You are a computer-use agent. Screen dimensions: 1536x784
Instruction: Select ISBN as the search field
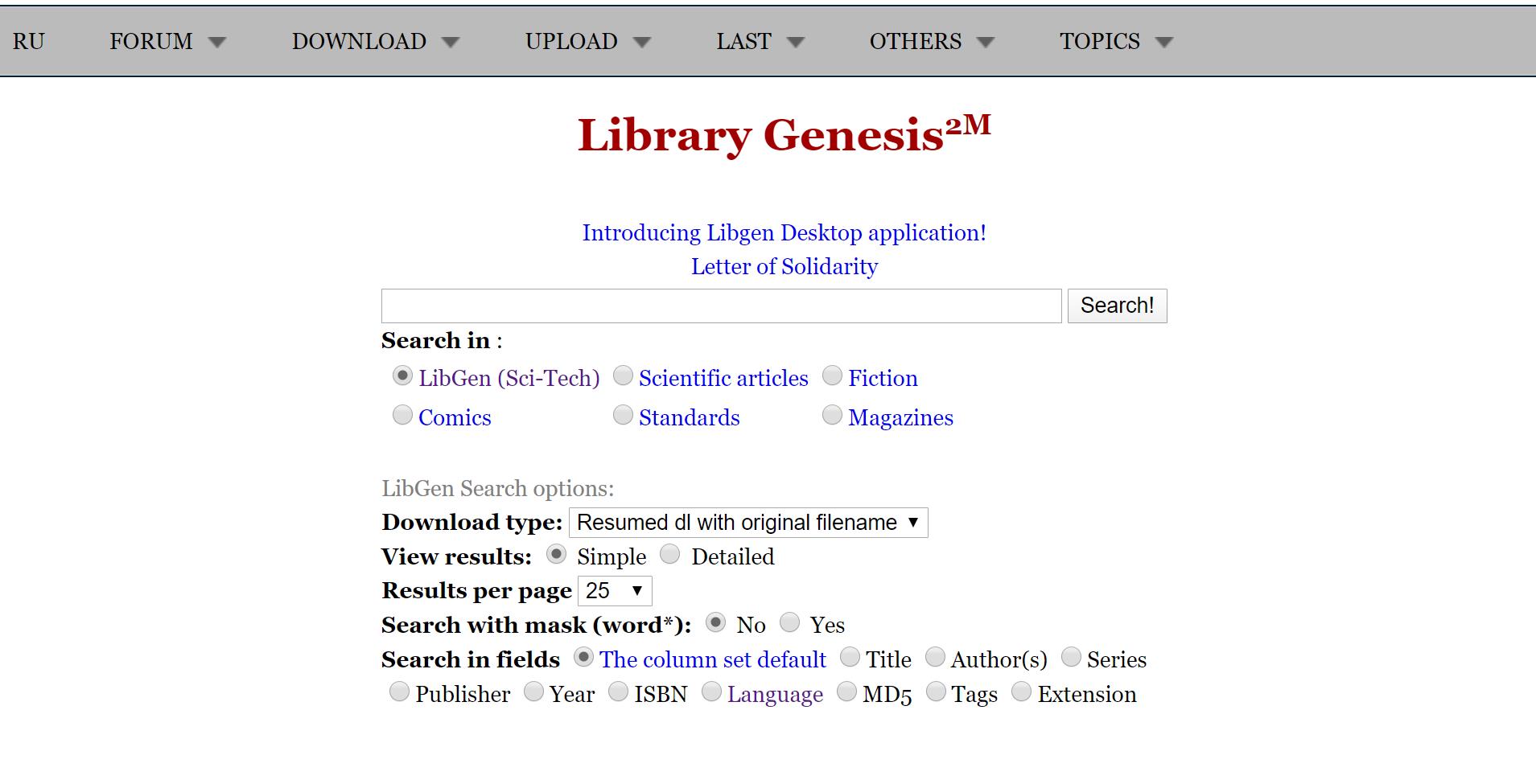point(618,691)
